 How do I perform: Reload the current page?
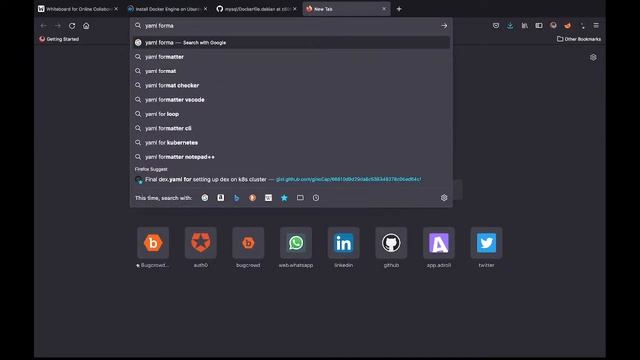[72, 26]
